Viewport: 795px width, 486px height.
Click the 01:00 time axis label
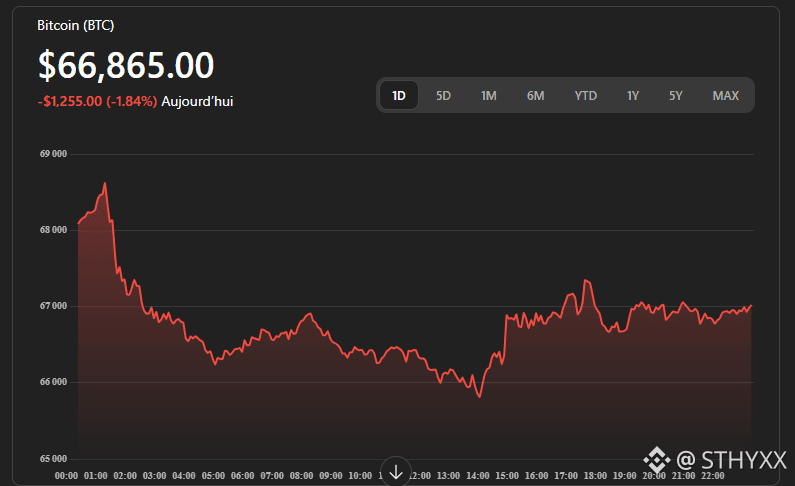[96, 476]
